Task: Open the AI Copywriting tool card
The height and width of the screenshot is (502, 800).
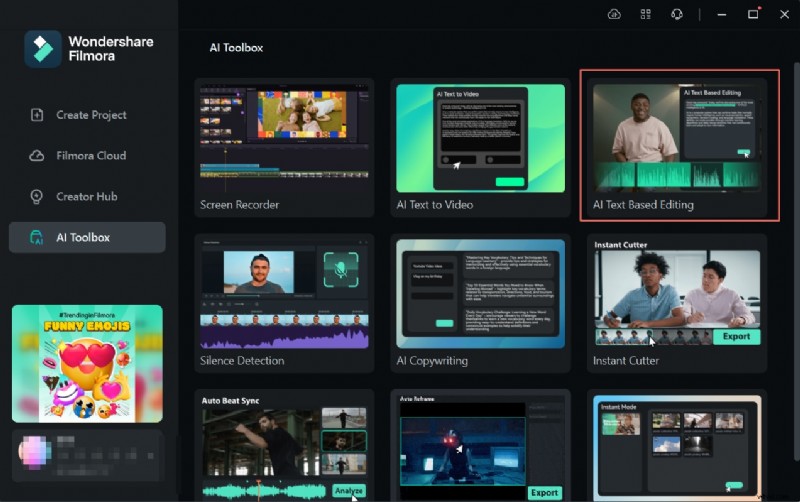Action: [x=480, y=303]
